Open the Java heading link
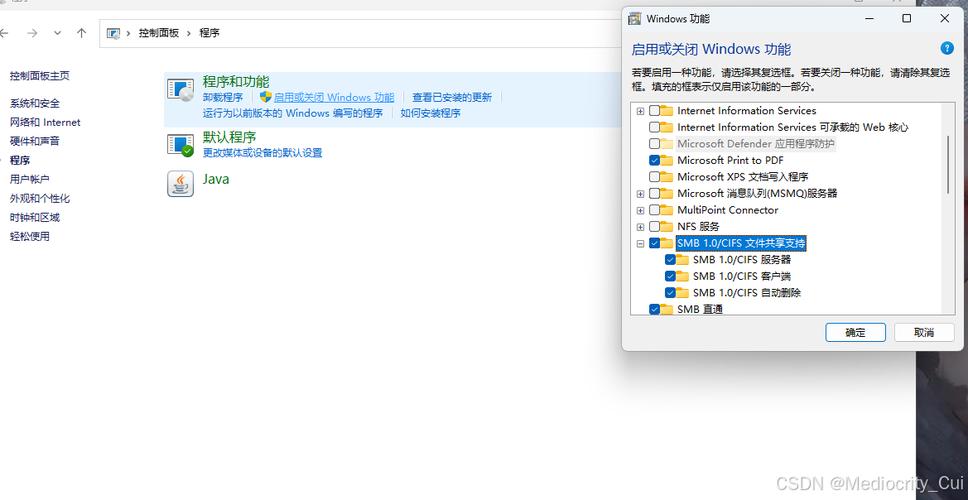Image resolution: width=968 pixels, height=500 pixels. pyautogui.click(x=216, y=179)
